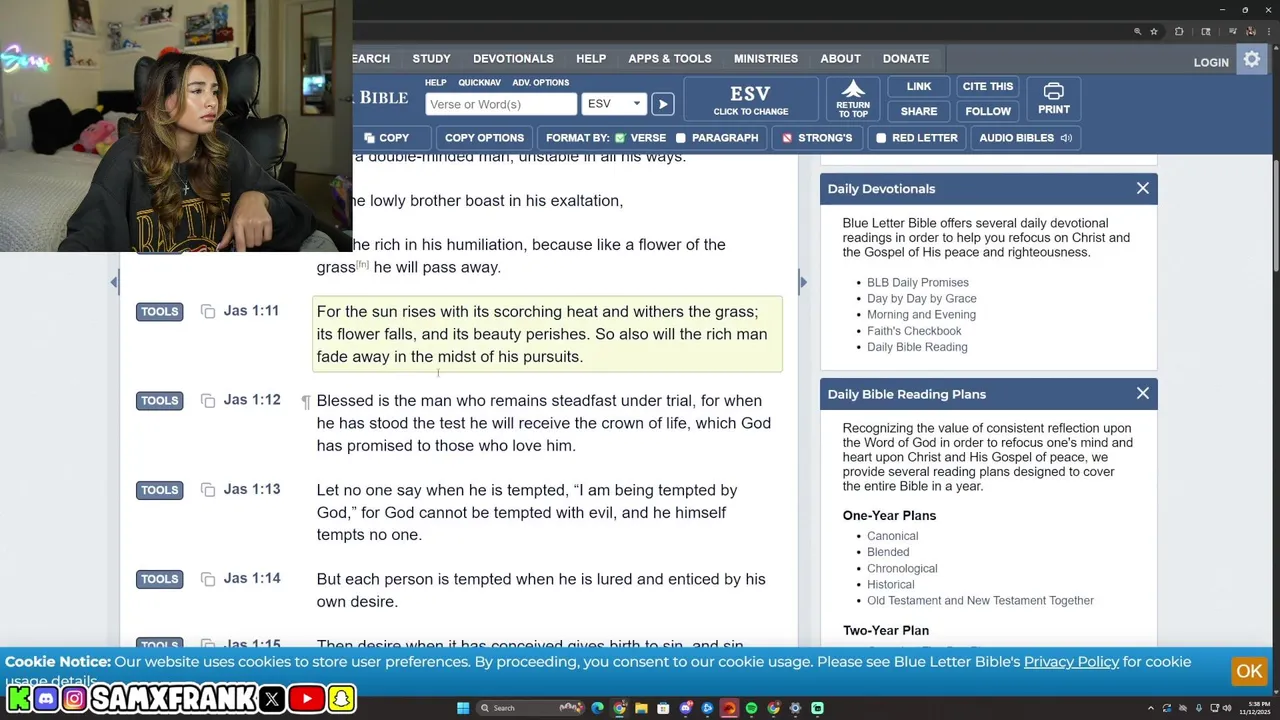Open File Explorer from the taskbar
The image size is (1280, 720).
click(641, 708)
